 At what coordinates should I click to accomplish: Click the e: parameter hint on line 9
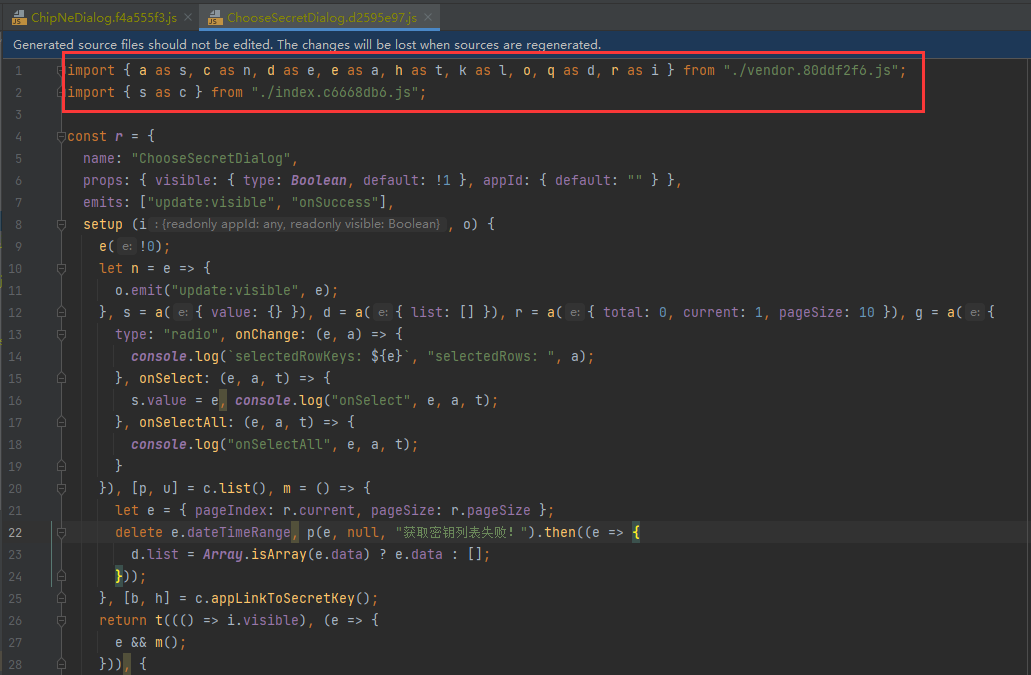point(127,245)
